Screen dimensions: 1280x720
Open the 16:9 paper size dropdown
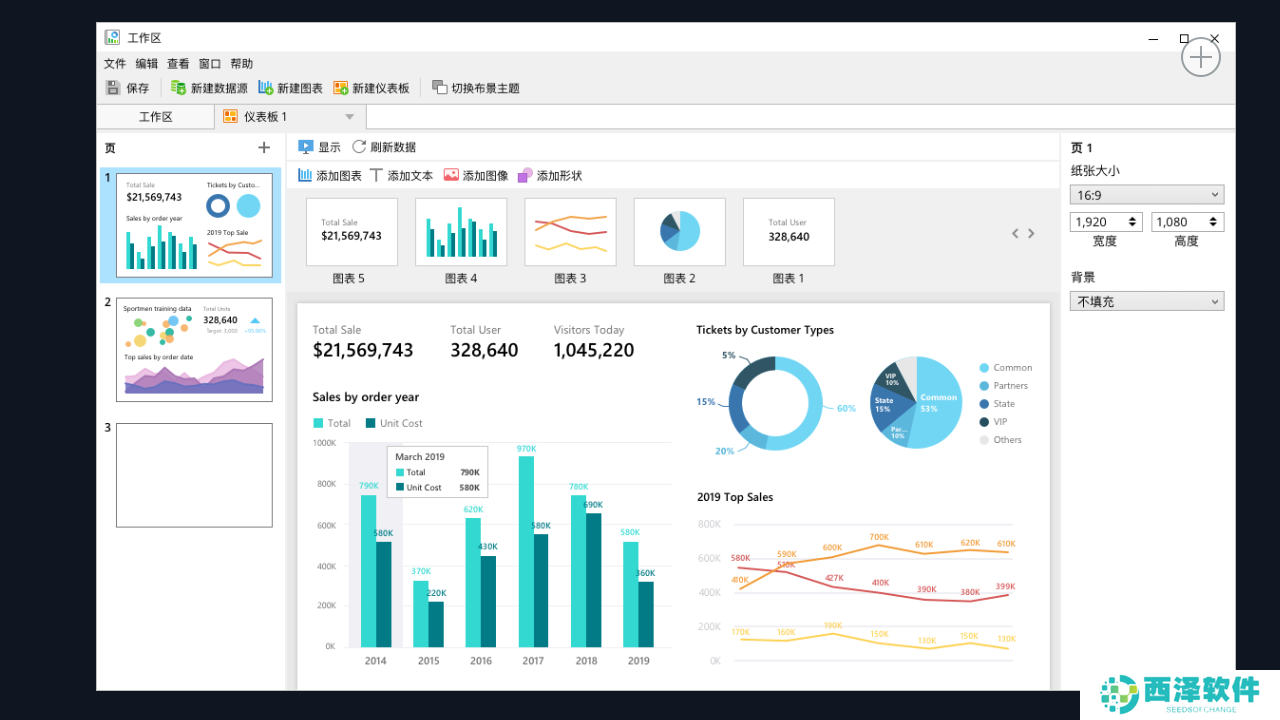(1147, 195)
